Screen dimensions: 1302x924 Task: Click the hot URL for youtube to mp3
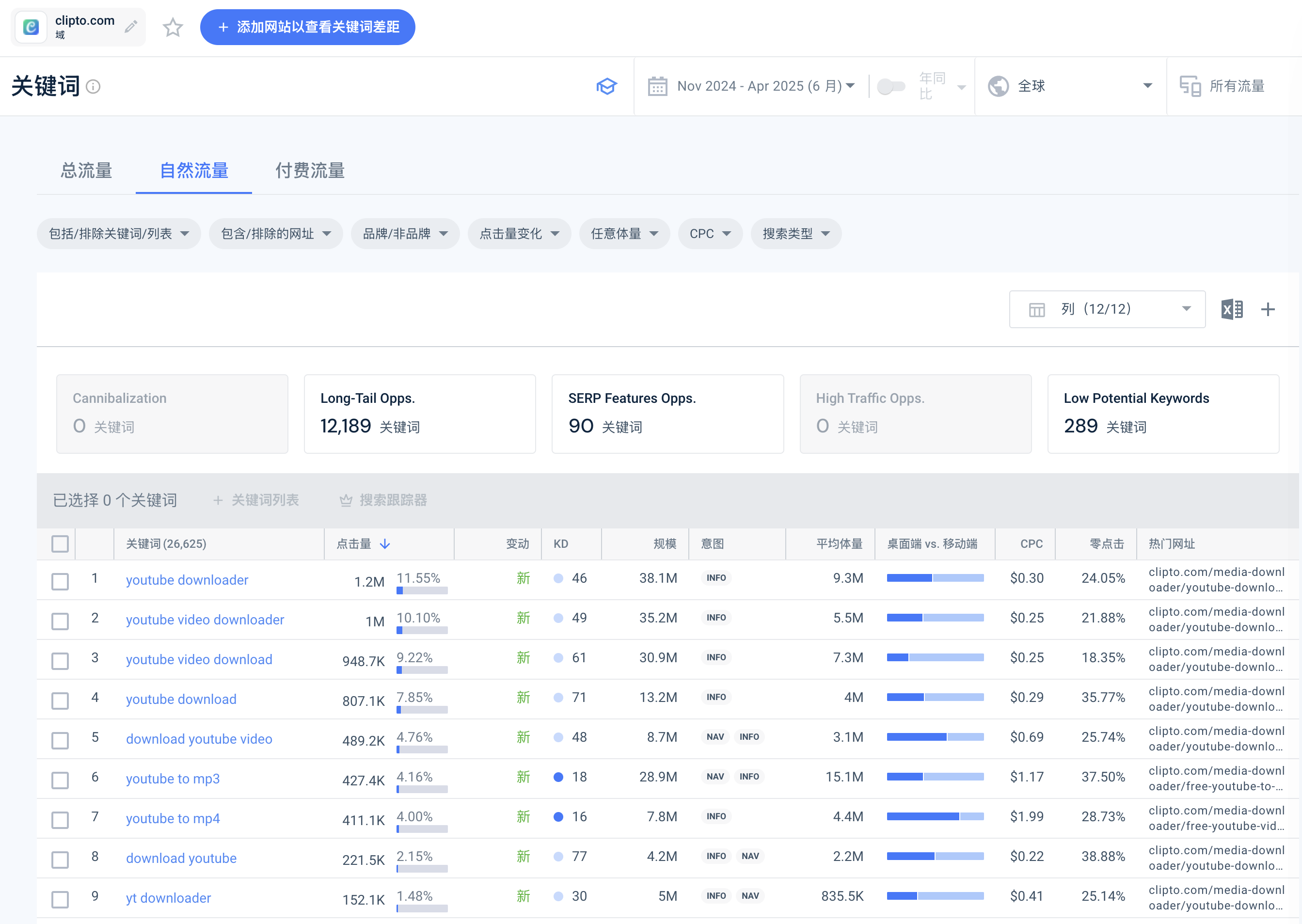(x=1217, y=779)
